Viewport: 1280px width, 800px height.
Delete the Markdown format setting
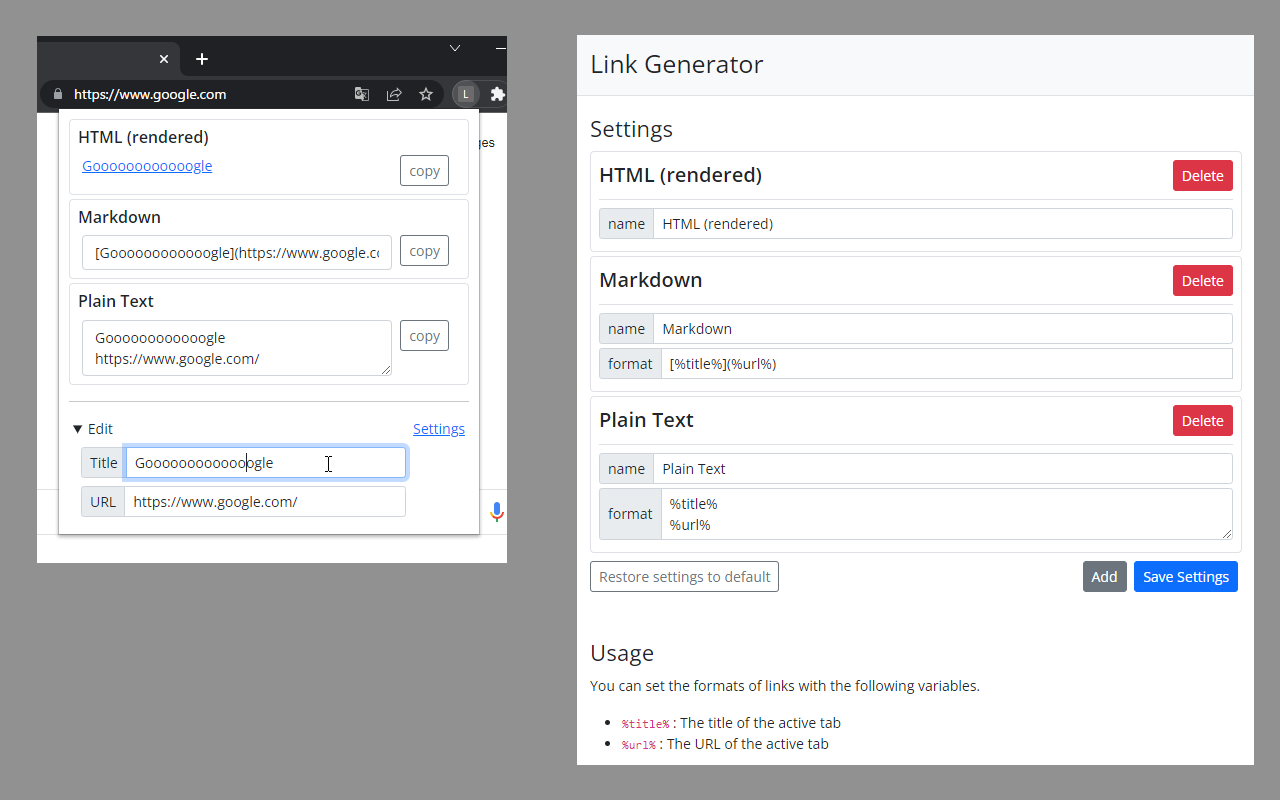1202,280
